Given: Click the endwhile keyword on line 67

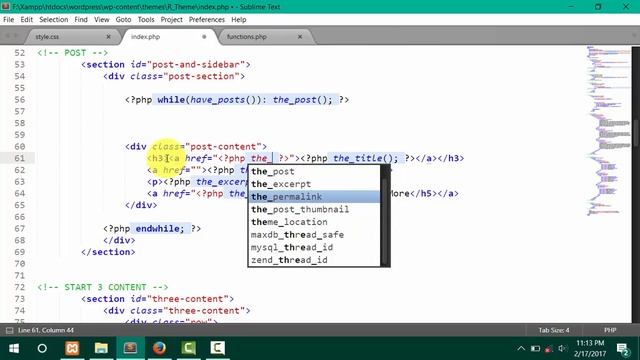Looking at the screenshot, I should (159, 229).
